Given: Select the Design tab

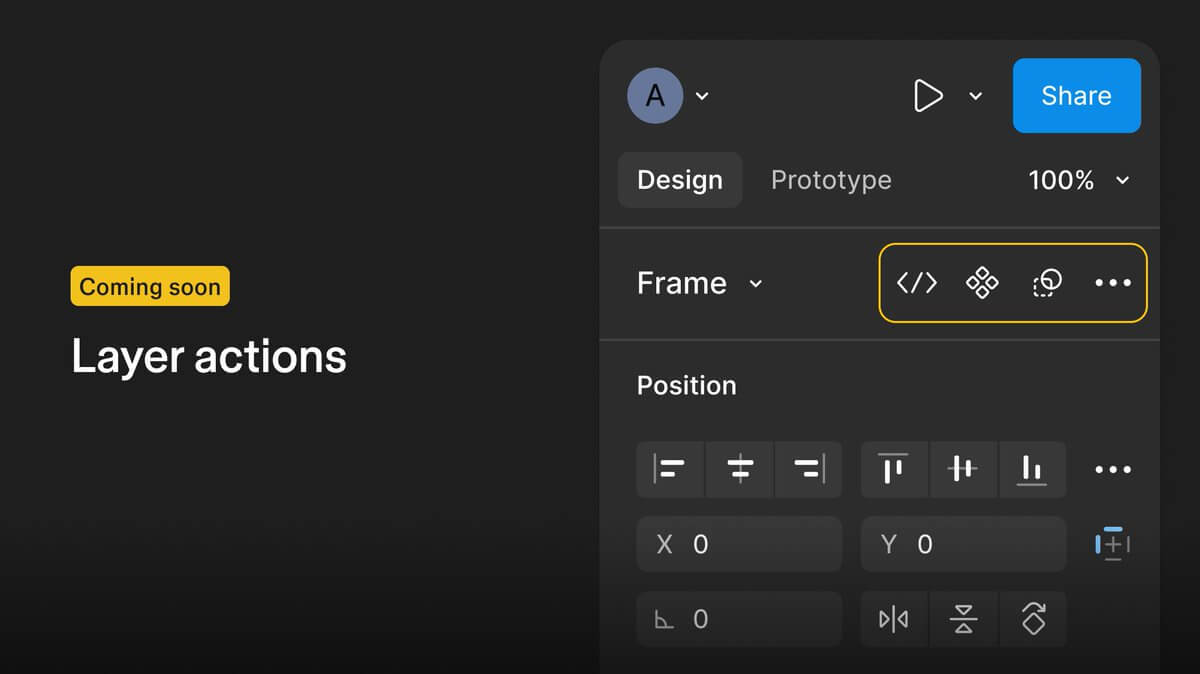Looking at the screenshot, I should pos(680,180).
